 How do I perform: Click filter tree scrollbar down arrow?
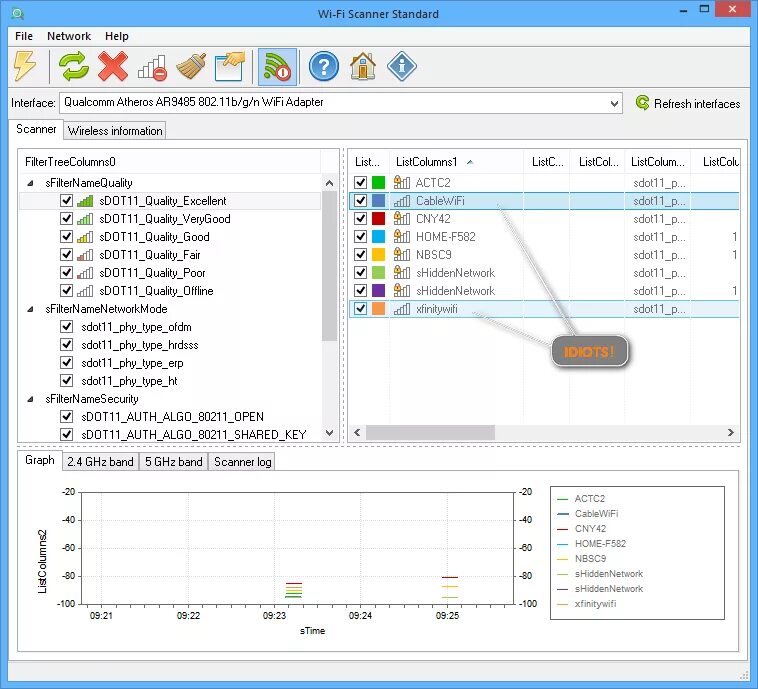pyautogui.click(x=329, y=433)
